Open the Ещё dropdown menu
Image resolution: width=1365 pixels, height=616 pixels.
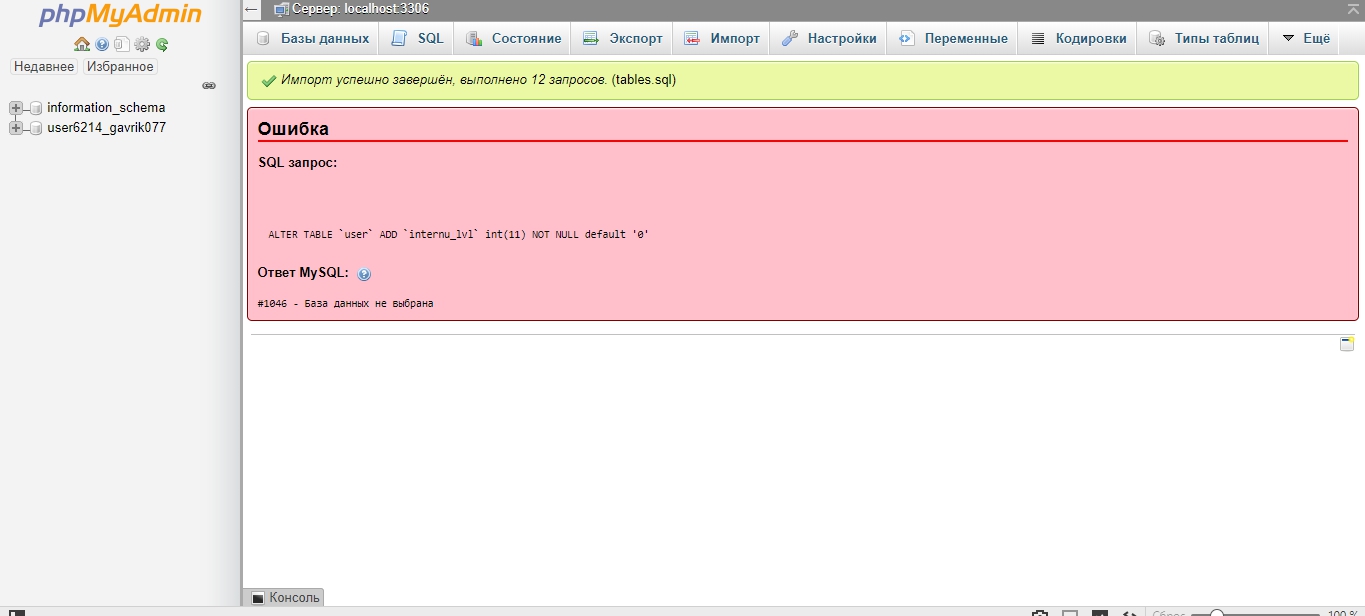pos(1306,39)
